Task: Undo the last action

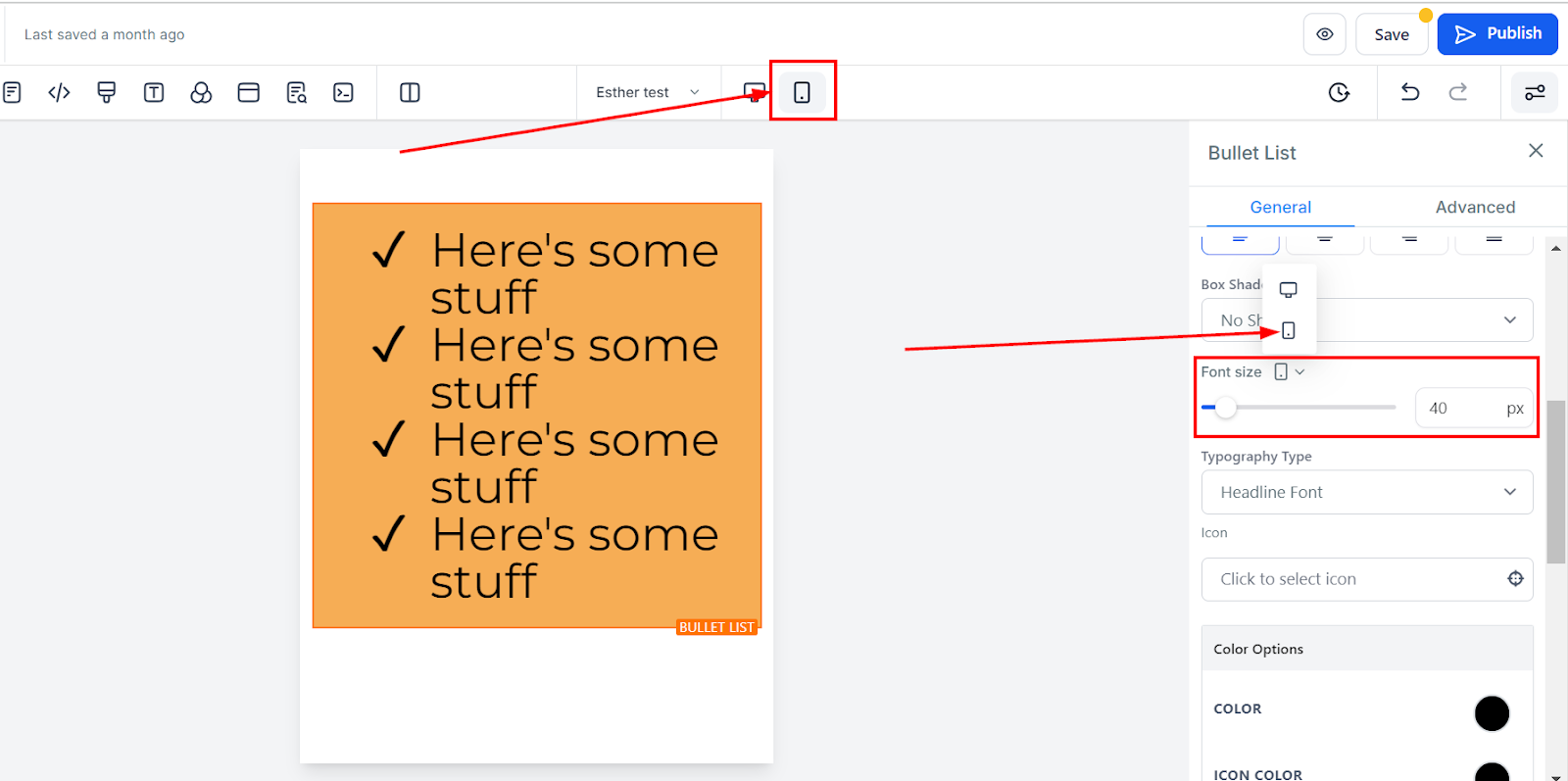Action: (1410, 92)
